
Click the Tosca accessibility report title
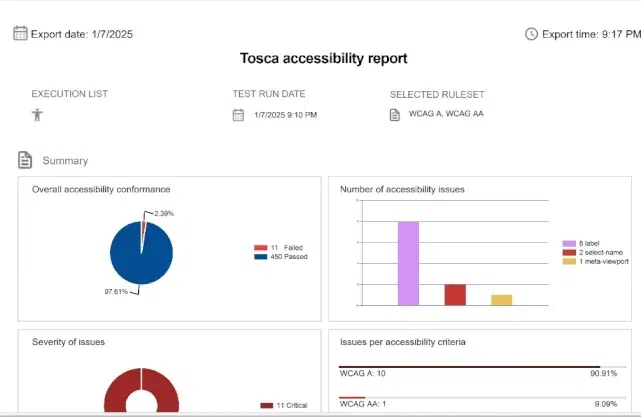pos(323,58)
